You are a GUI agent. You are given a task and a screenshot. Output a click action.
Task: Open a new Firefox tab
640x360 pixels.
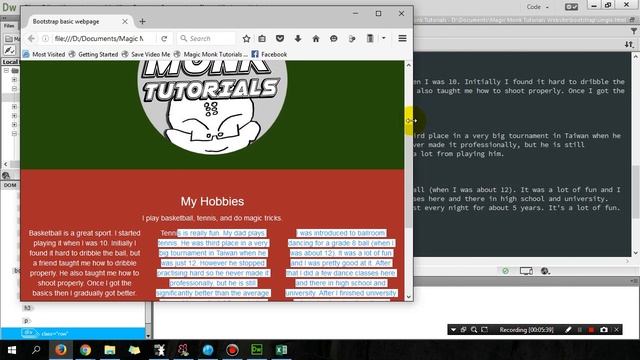point(142,22)
